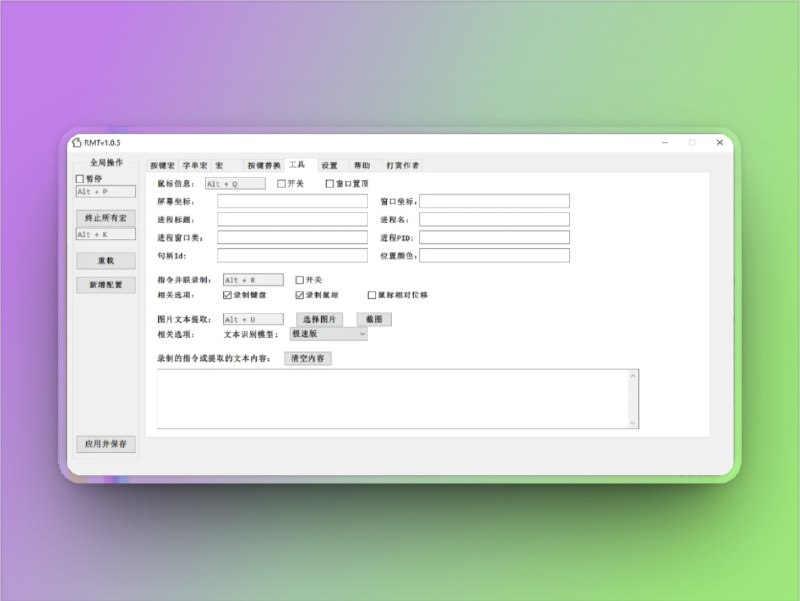Enable the 窗口置顶 checkbox
800x601 pixels.
pyautogui.click(x=328, y=183)
